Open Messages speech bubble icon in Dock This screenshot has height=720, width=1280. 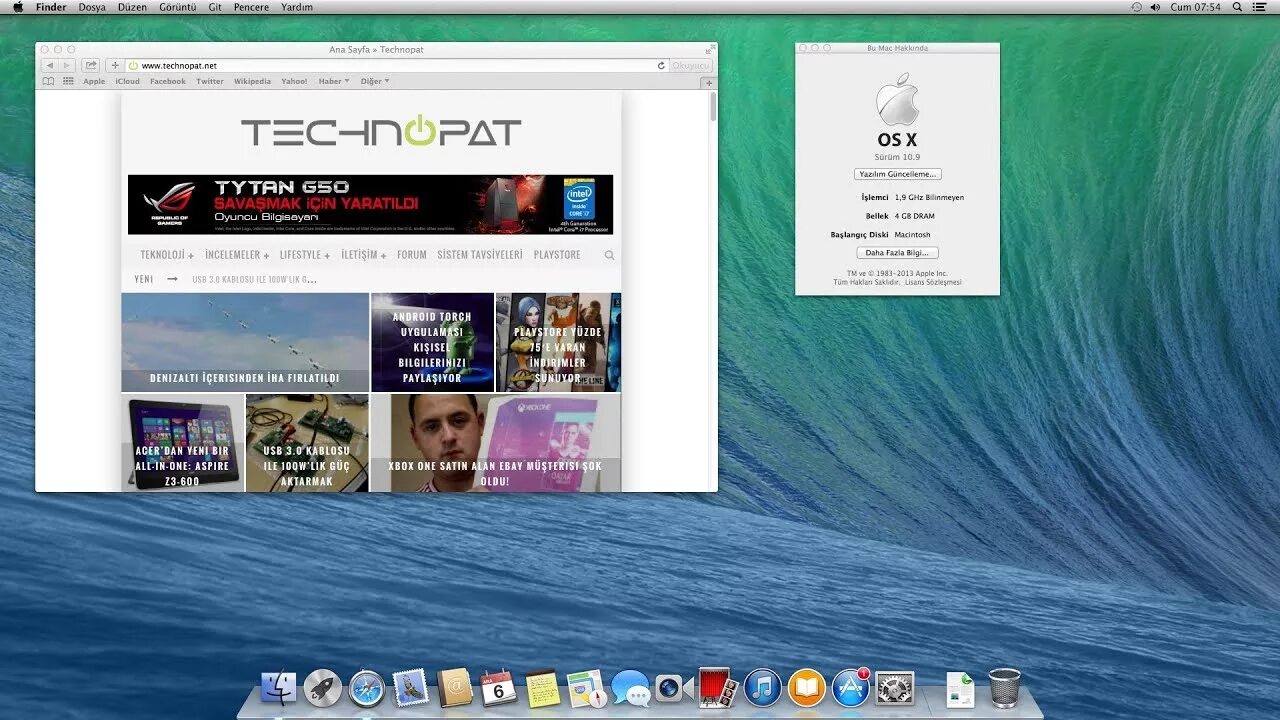pos(631,688)
